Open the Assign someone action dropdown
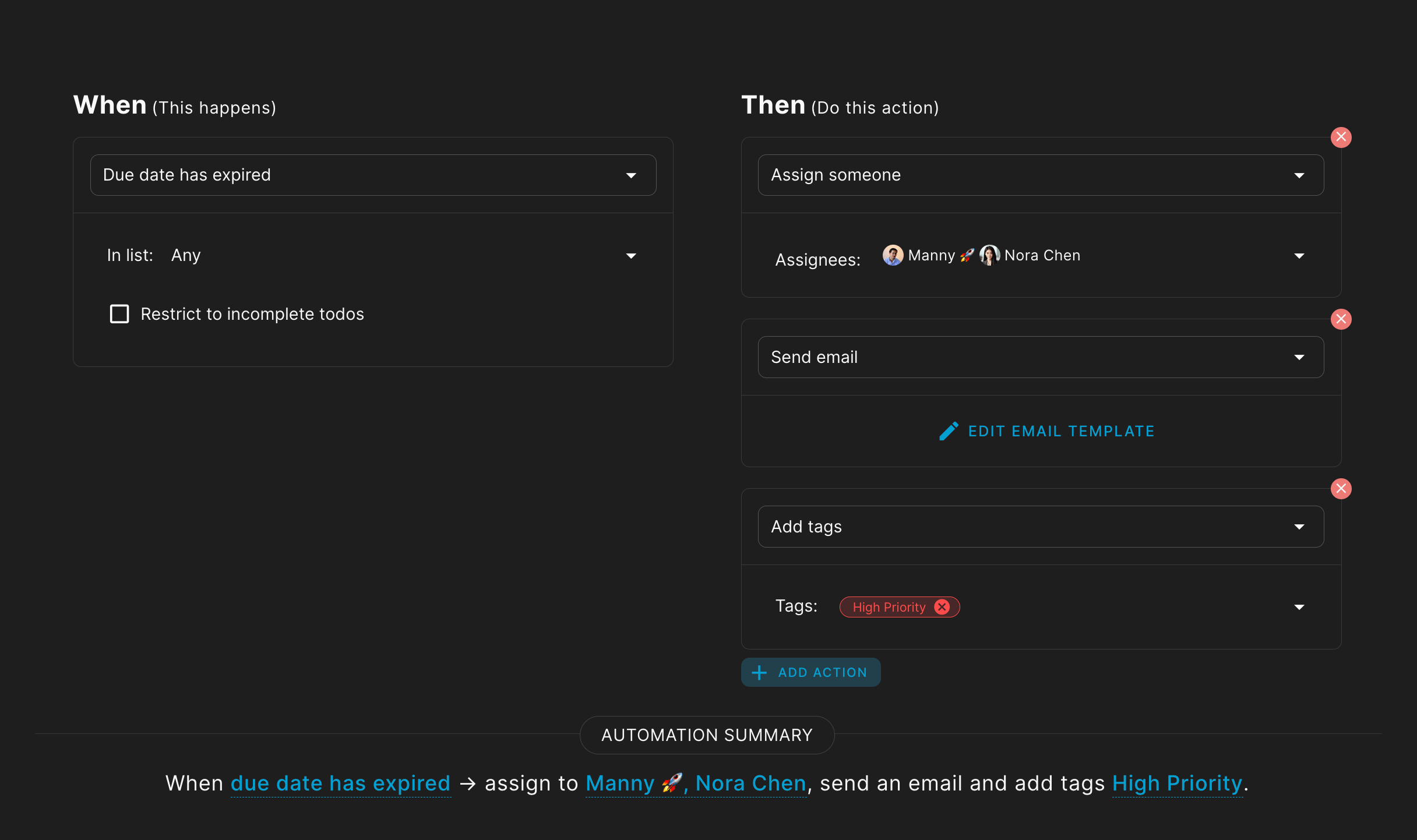The height and width of the screenshot is (840, 1417). point(1041,175)
